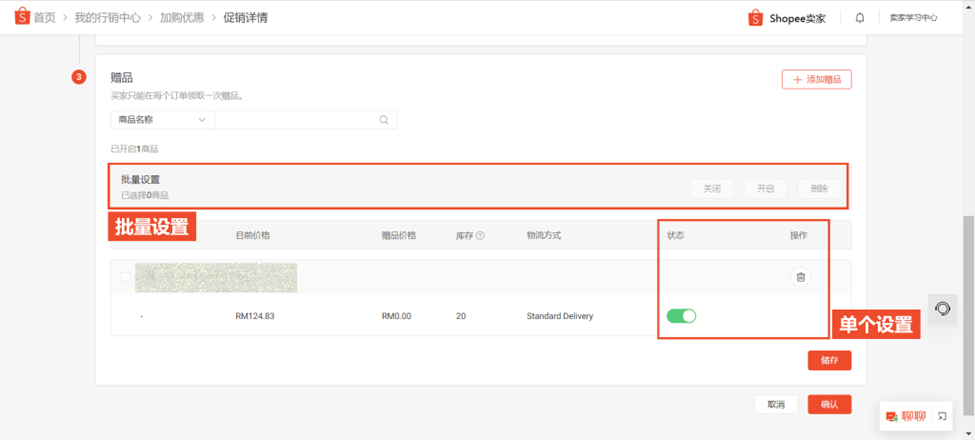Open the 聊聊 chat button

[x=906, y=416]
